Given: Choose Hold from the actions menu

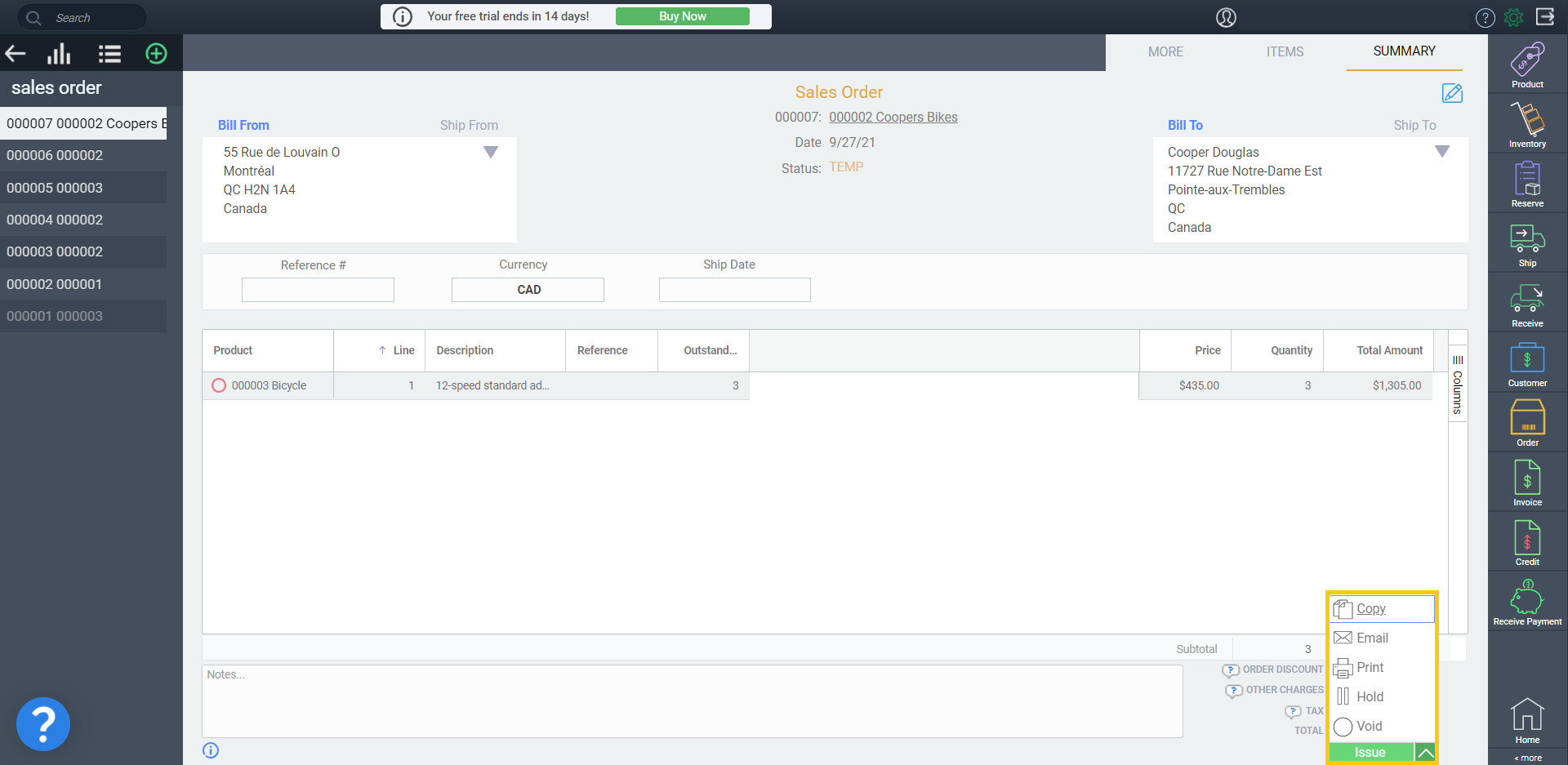Looking at the screenshot, I should pyautogui.click(x=1382, y=697).
